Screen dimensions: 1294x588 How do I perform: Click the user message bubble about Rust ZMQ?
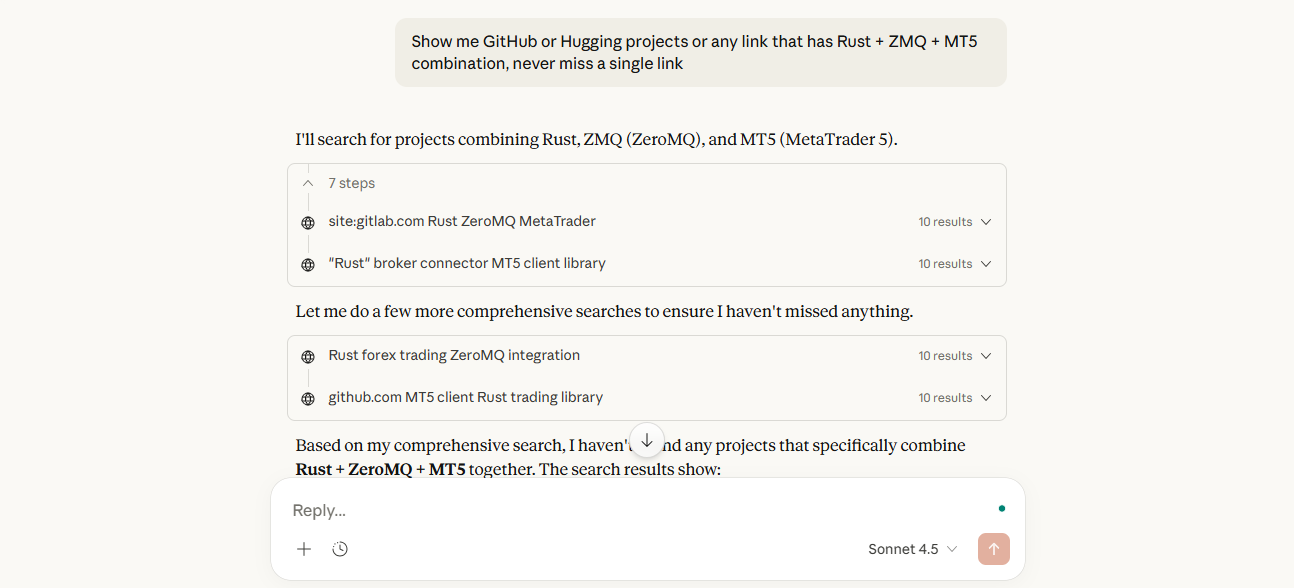(x=700, y=52)
